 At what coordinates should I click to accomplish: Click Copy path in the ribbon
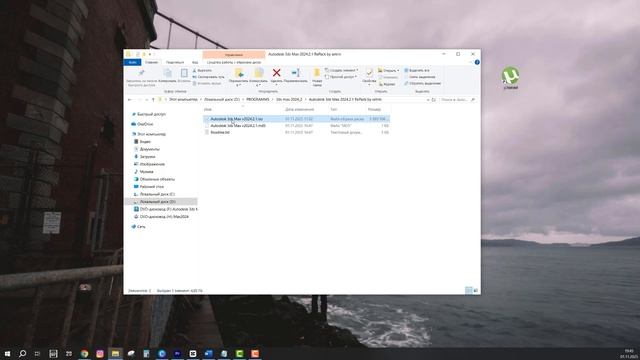[209, 77]
